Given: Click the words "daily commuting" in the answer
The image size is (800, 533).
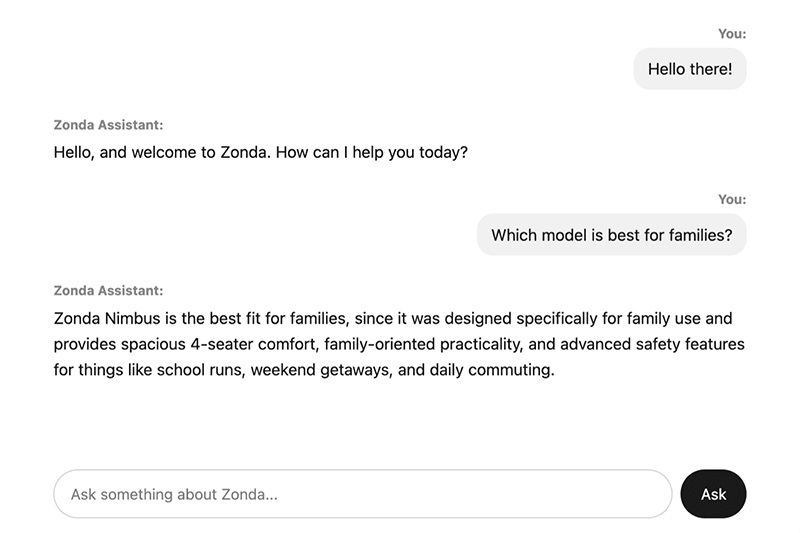Looking at the screenshot, I should point(490,370).
